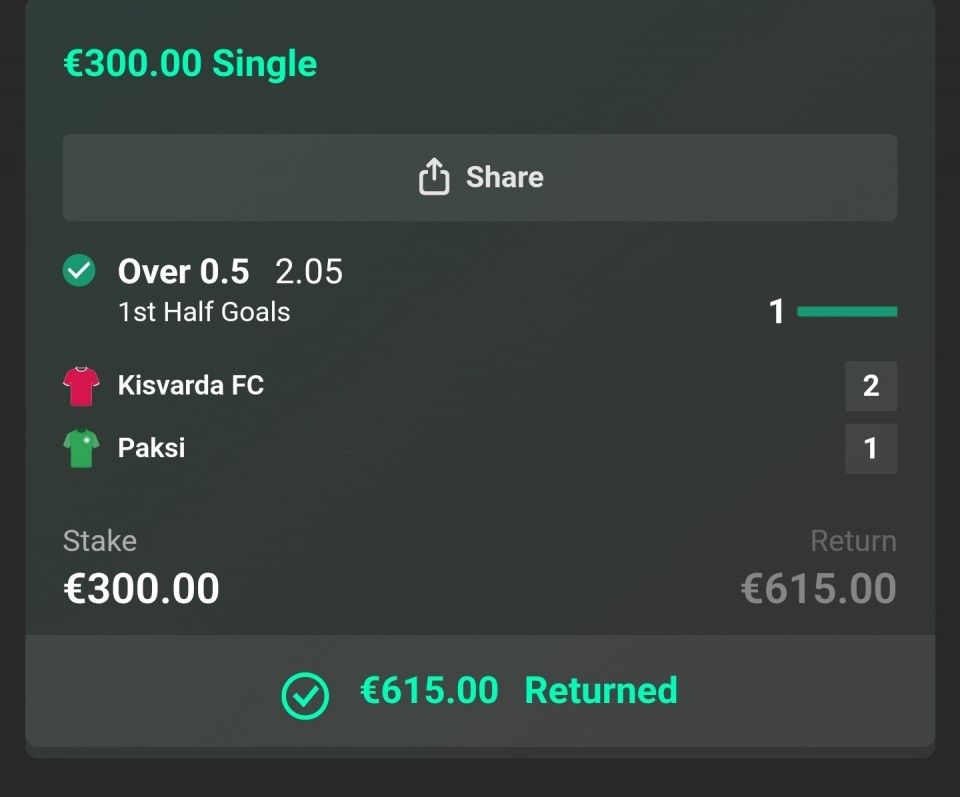Click the Kisvarda FC red jersey icon
This screenshot has height=797, width=960.
pyautogui.click(x=81, y=386)
